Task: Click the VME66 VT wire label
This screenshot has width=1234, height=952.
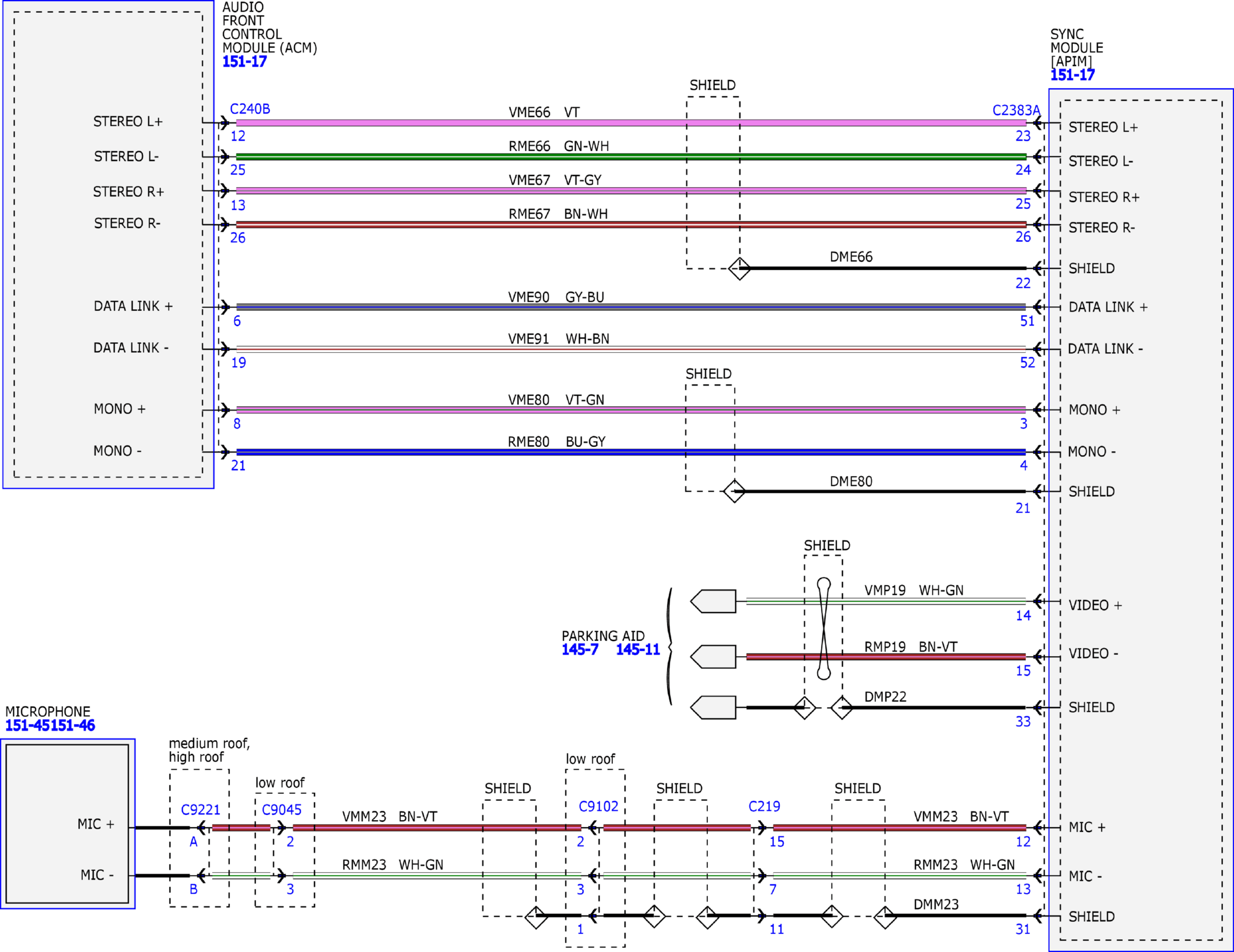Action: (544, 112)
